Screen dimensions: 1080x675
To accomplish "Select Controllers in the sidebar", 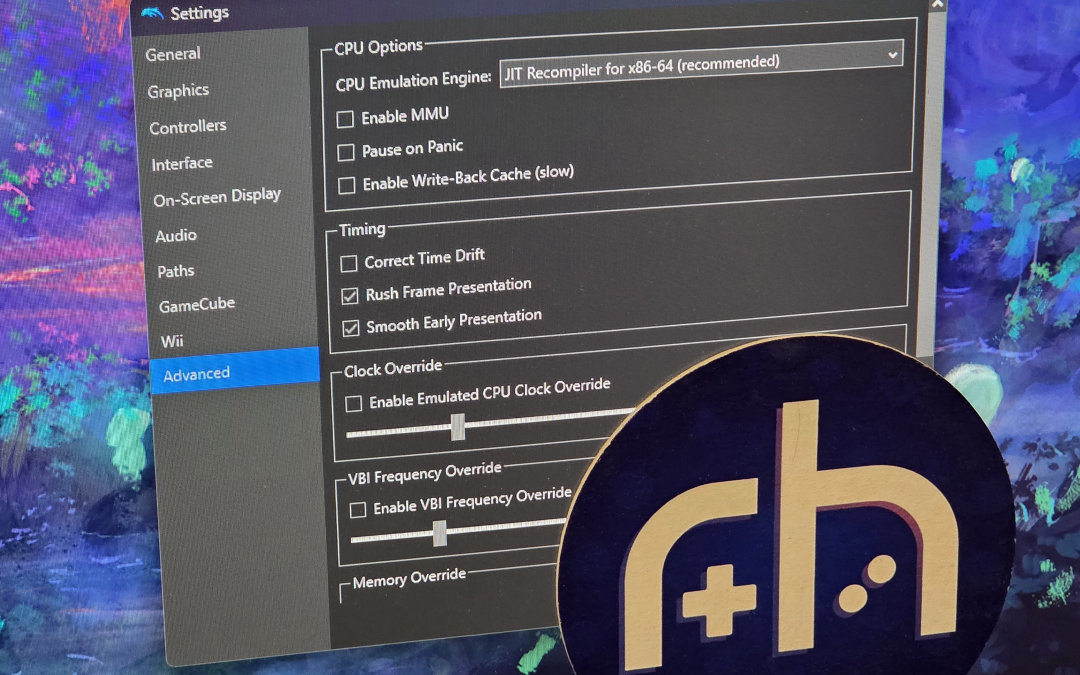I will tap(188, 127).
